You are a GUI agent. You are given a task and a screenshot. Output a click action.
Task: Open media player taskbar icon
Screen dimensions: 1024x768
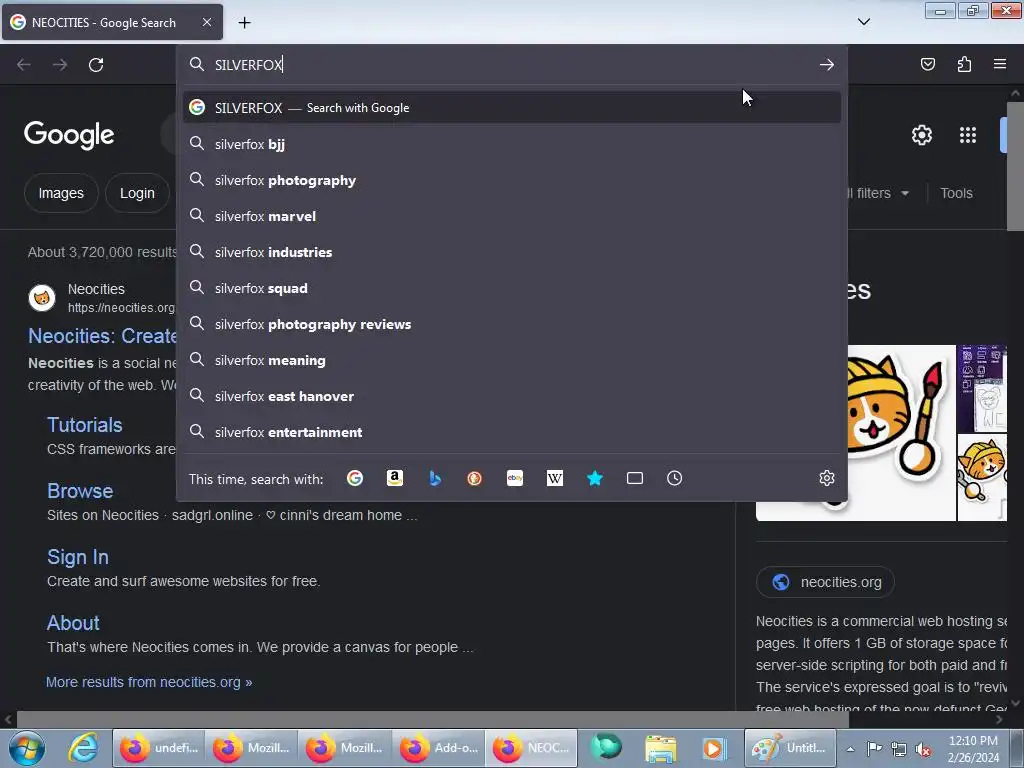coord(714,748)
